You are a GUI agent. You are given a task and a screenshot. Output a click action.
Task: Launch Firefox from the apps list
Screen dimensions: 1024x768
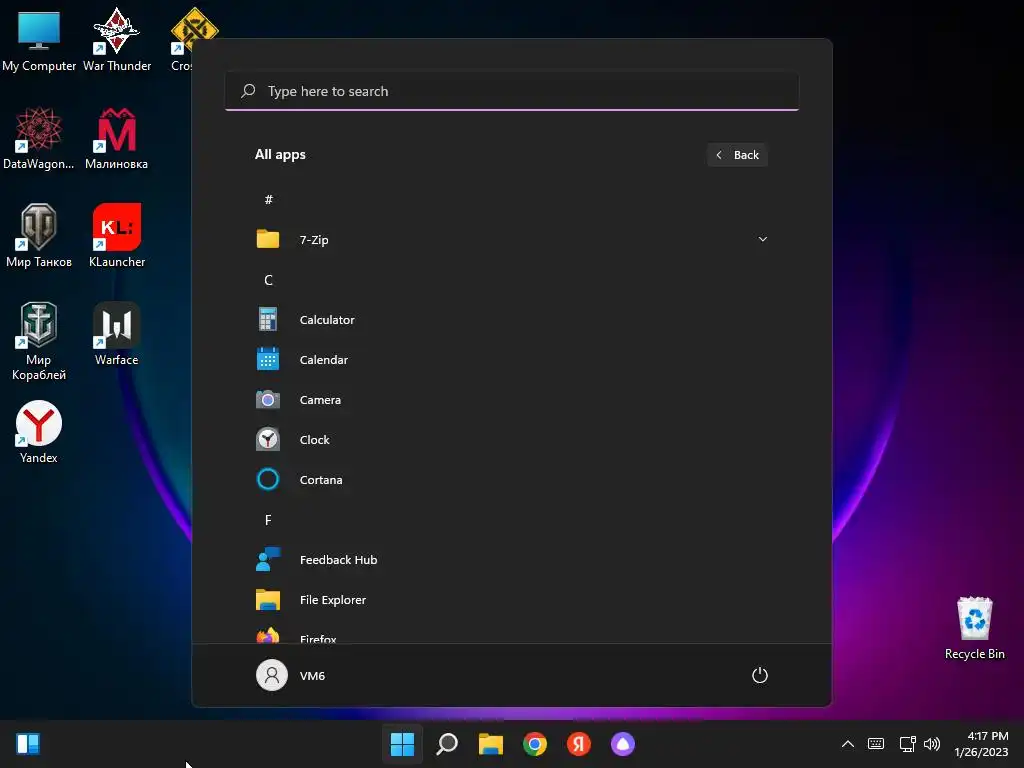(x=511, y=635)
